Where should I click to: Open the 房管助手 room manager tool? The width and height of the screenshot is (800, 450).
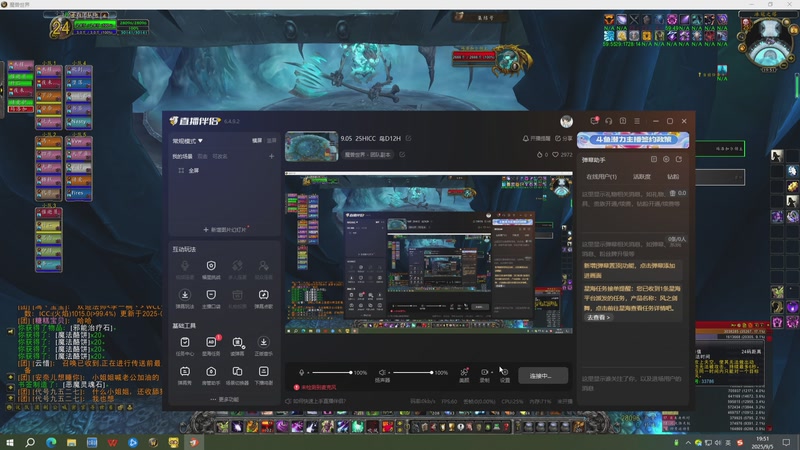[211, 375]
